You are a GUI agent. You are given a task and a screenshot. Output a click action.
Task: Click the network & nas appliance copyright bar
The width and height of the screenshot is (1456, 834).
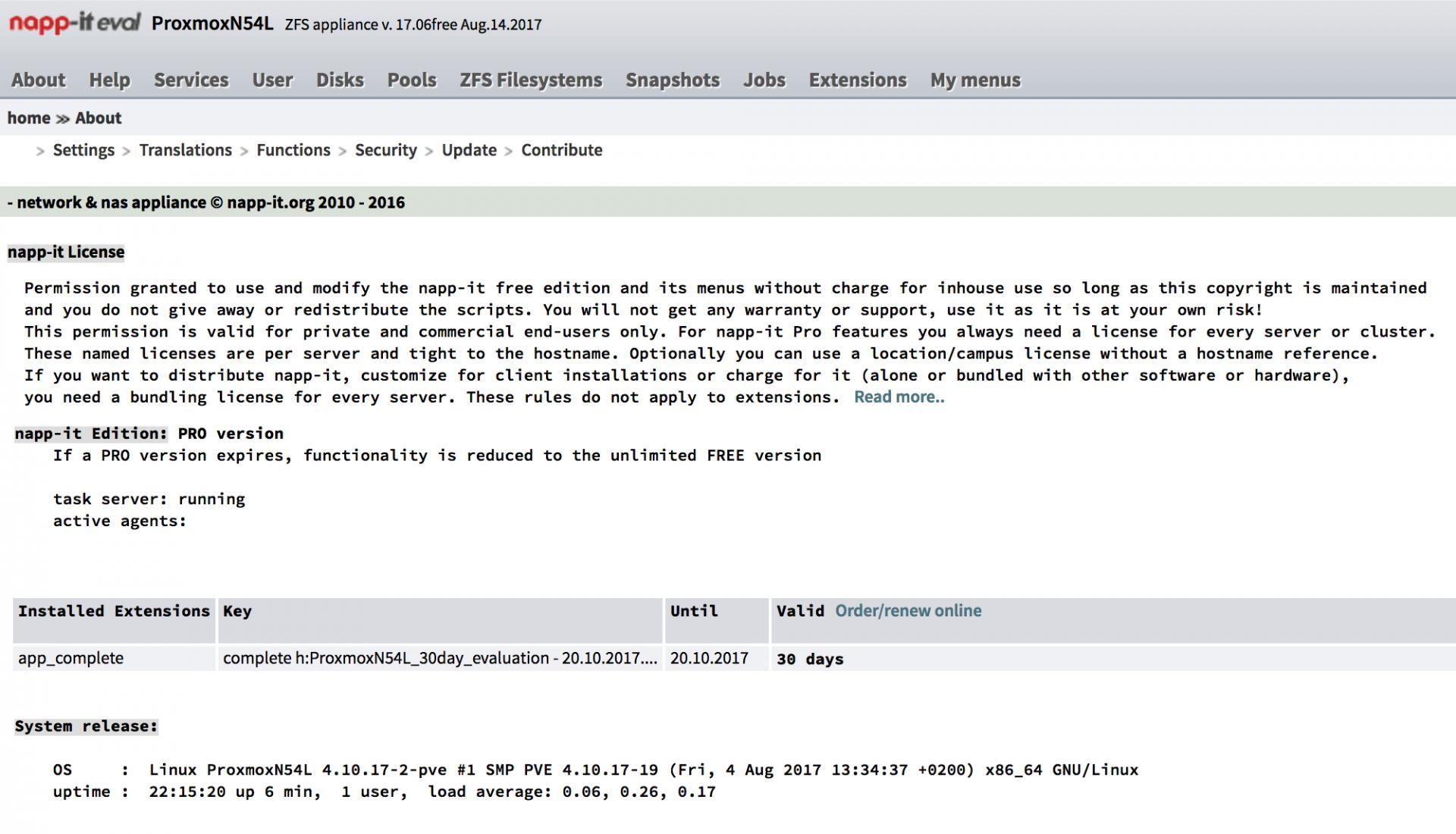coord(728,202)
